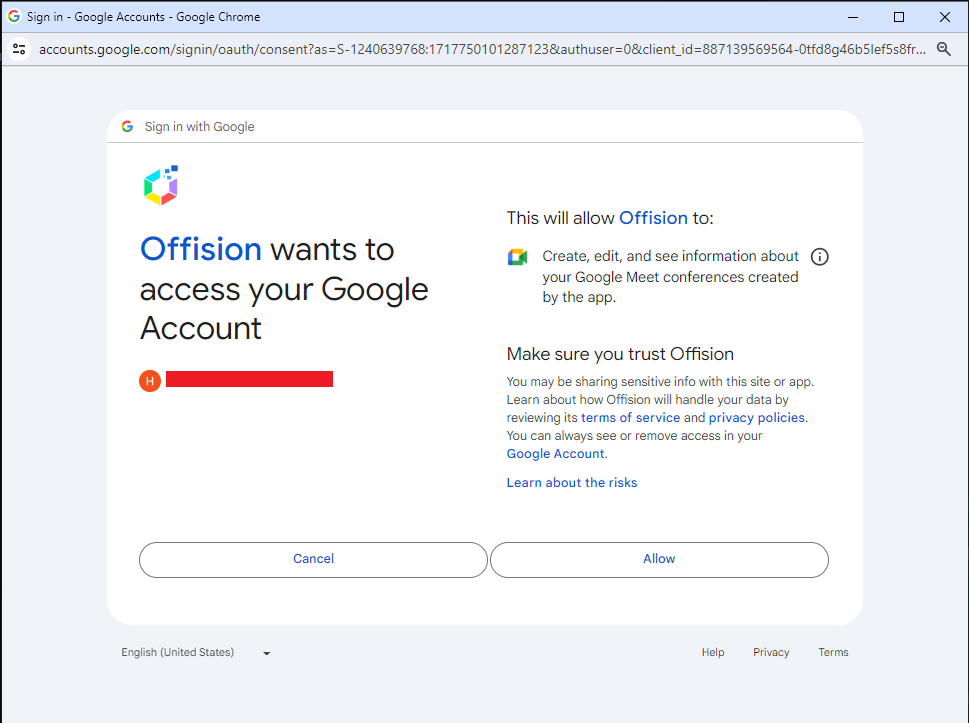Click the blue Offision name in main title
The height and width of the screenshot is (723, 969).
click(x=201, y=249)
